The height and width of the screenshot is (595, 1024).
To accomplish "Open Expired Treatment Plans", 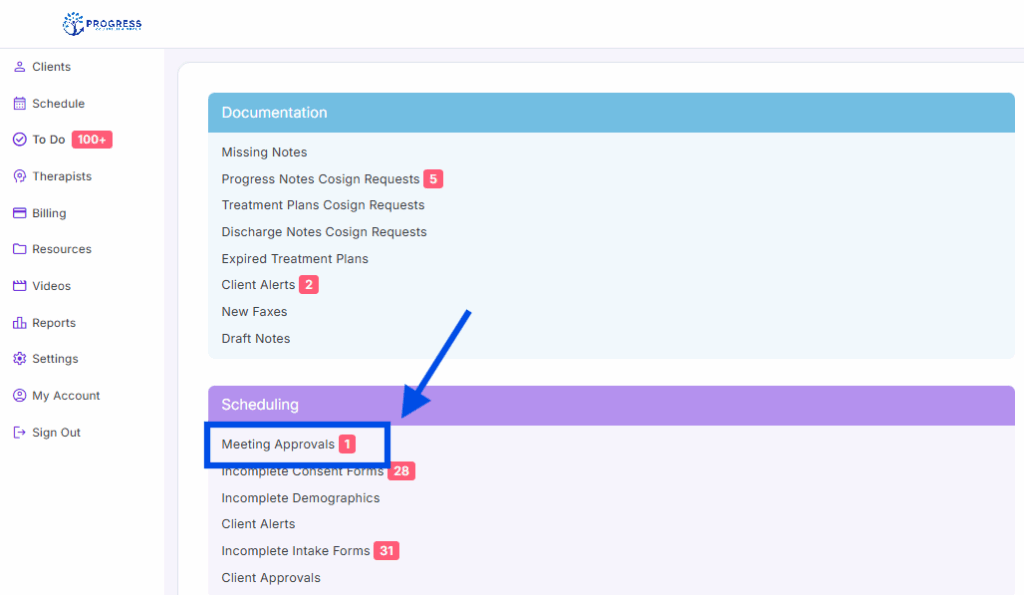I will [294, 259].
